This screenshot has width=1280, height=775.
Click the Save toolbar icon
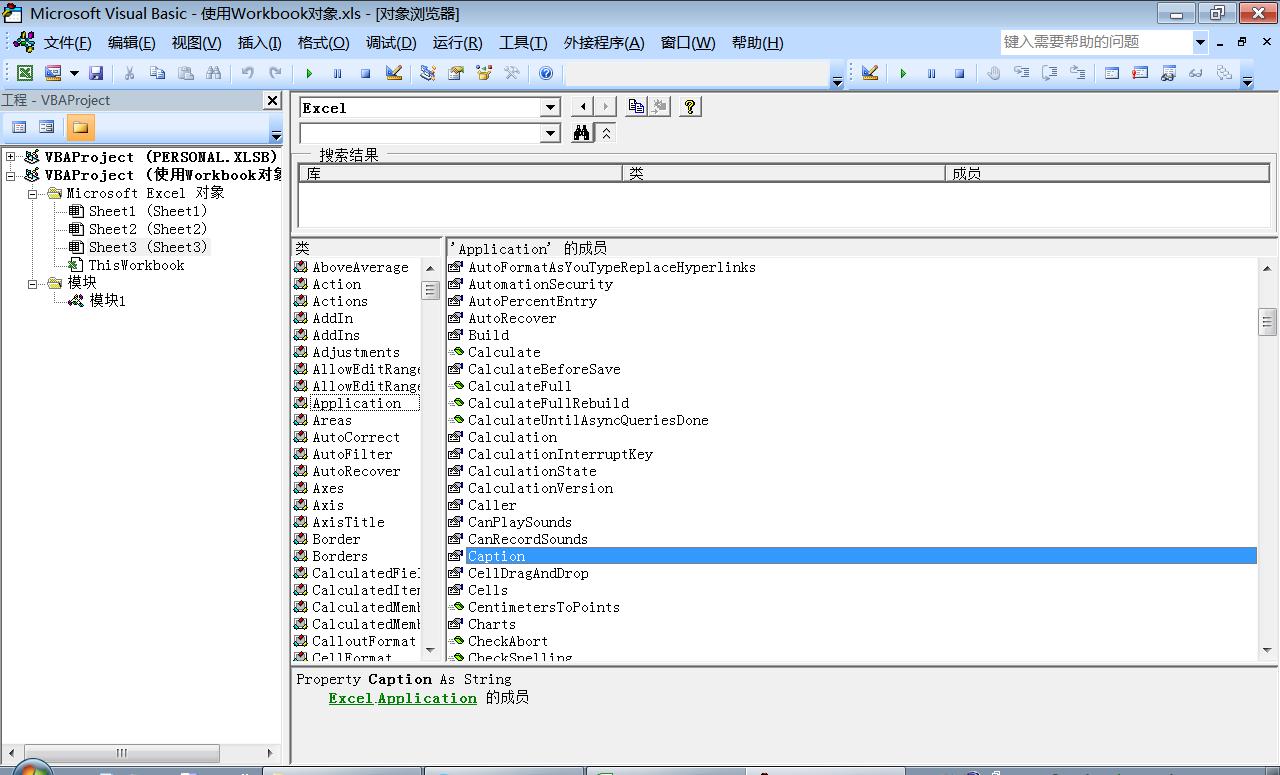click(96, 72)
